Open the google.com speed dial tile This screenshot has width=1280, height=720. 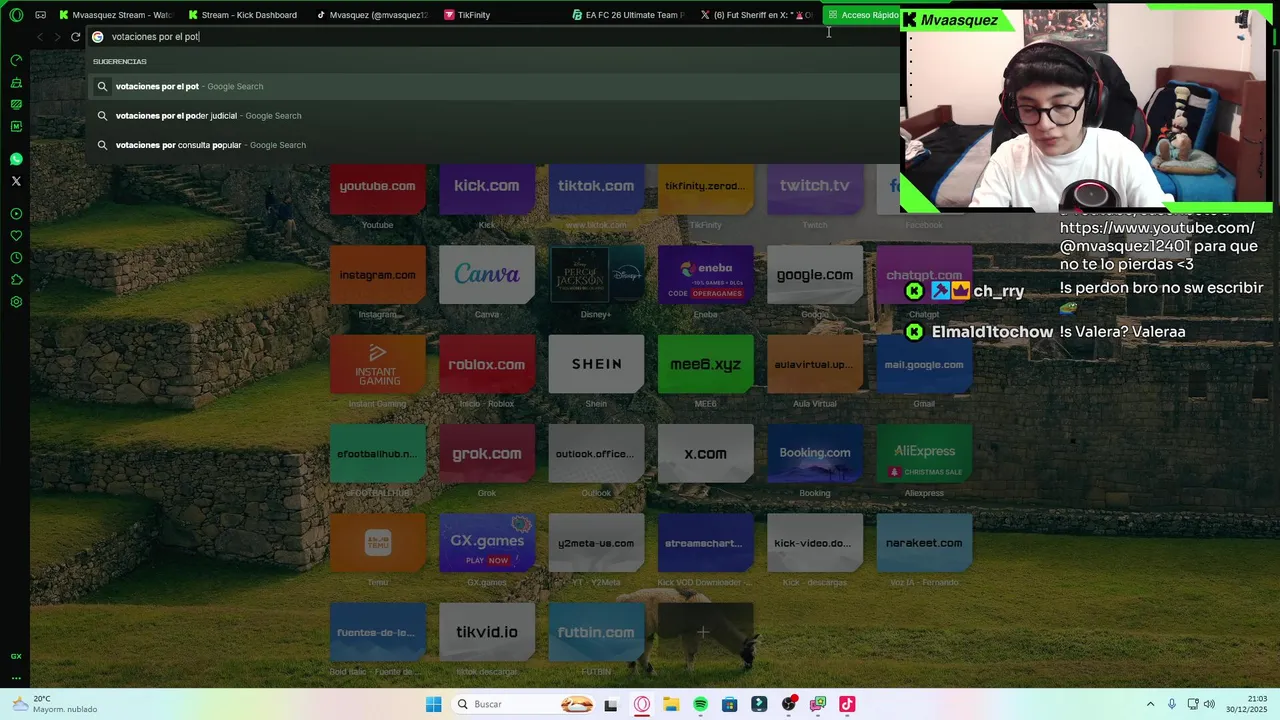tap(815, 275)
